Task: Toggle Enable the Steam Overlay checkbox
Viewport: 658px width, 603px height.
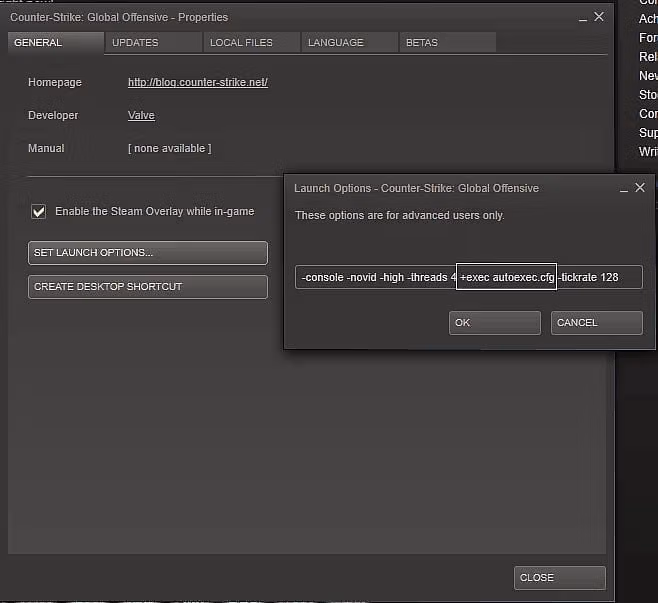Action: point(39,211)
